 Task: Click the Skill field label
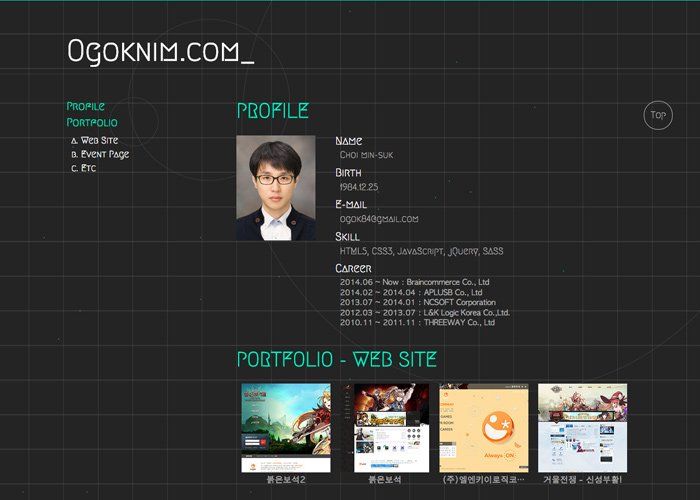pos(347,237)
